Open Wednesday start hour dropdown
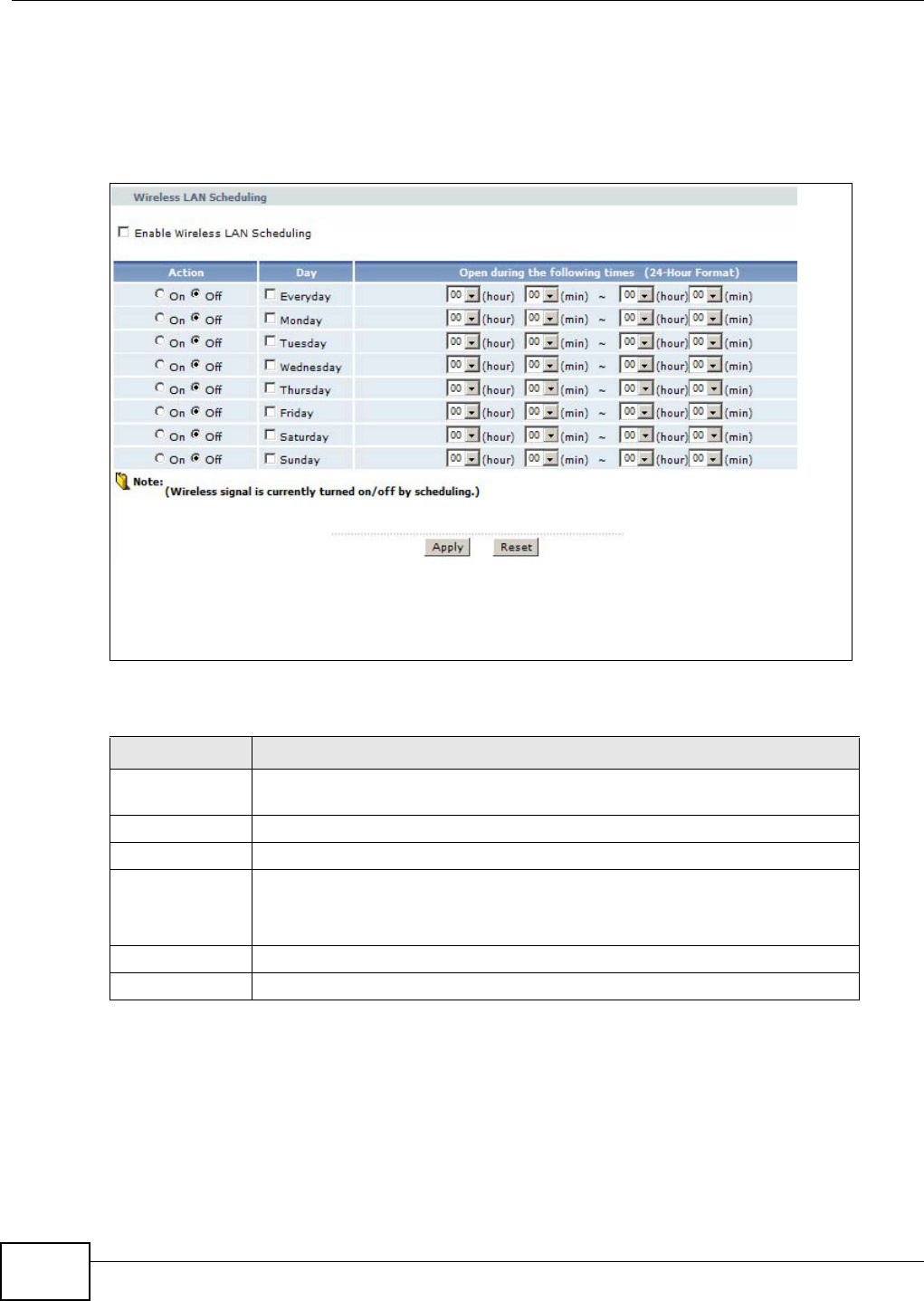 [x=463, y=366]
